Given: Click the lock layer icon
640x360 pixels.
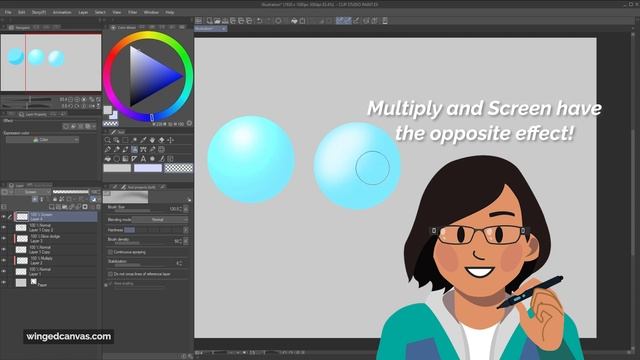Looking at the screenshot, I should point(55,199).
